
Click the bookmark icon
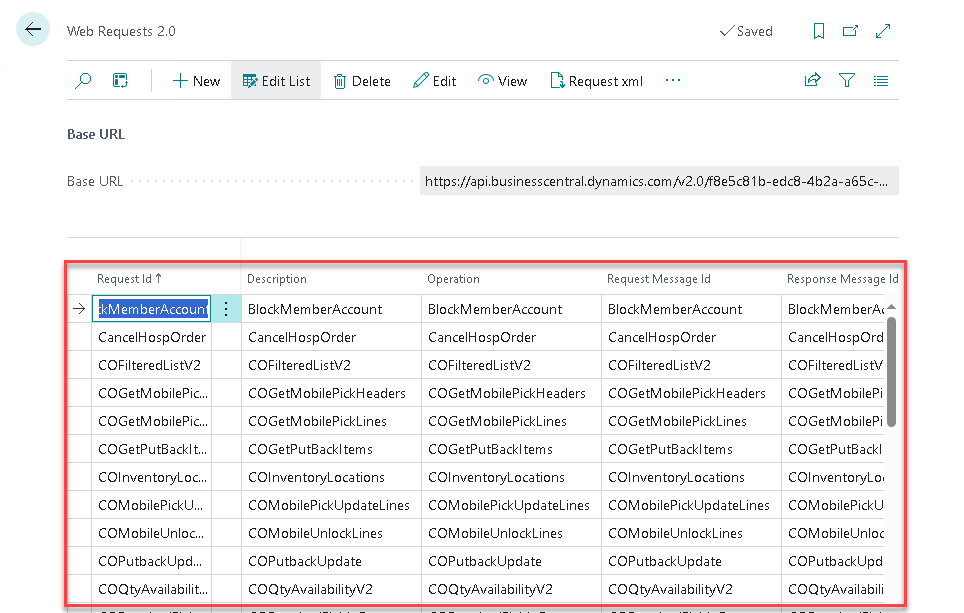pos(818,31)
